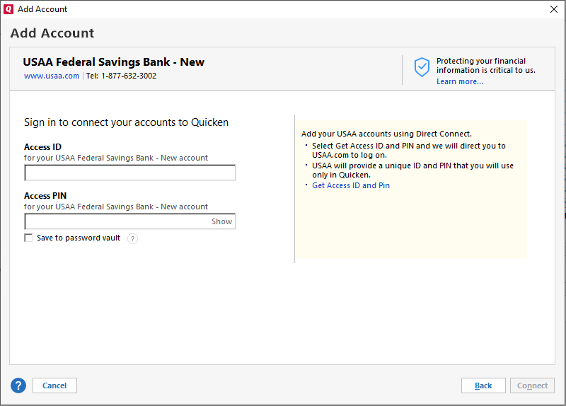Enable Save to password vault checkbox
This screenshot has width=566, height=406.
coord(28,238)
